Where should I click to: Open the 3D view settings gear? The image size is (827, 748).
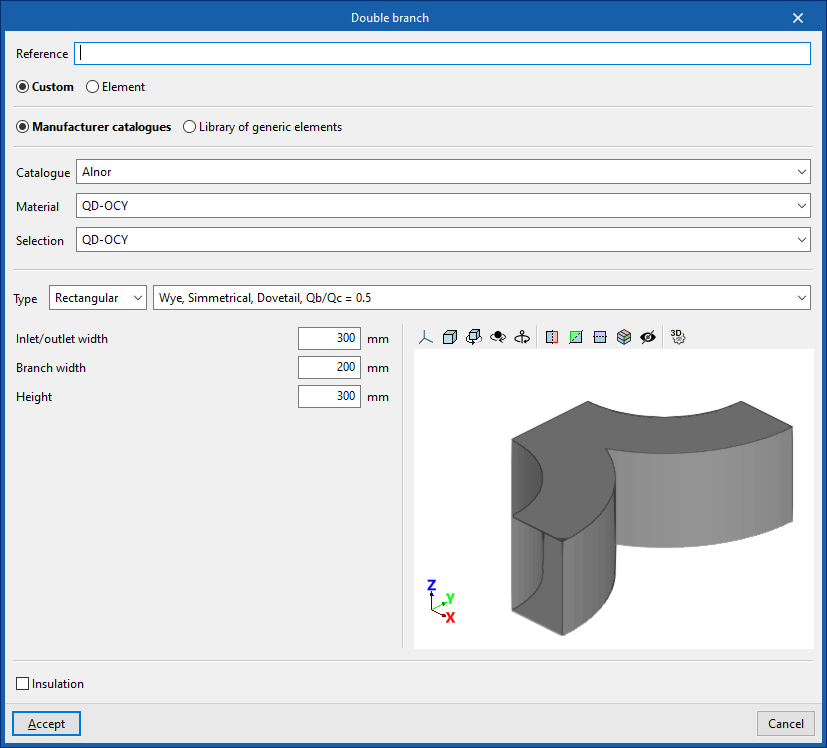click(x=678, y=338)
